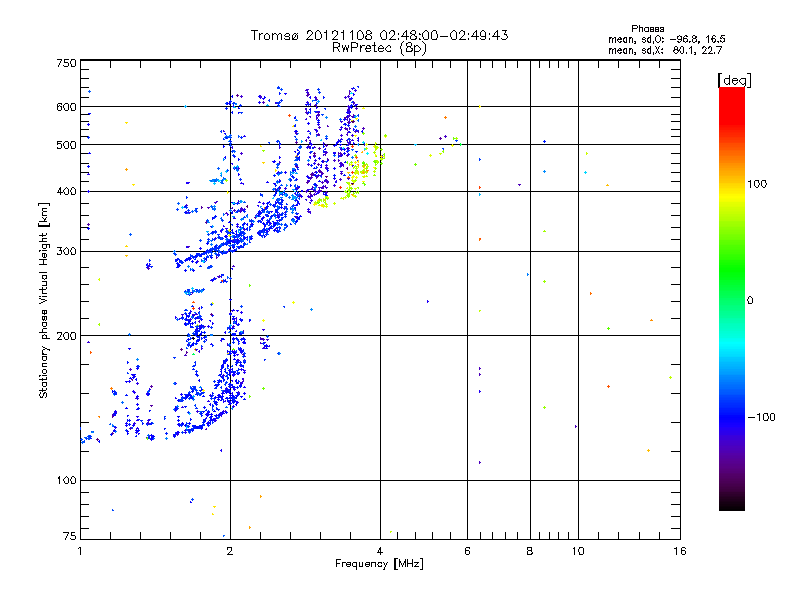Viewport: 800px width, 600px height.
Task: Click x-axis tick label '4'
Action: (x=380, y=551)
